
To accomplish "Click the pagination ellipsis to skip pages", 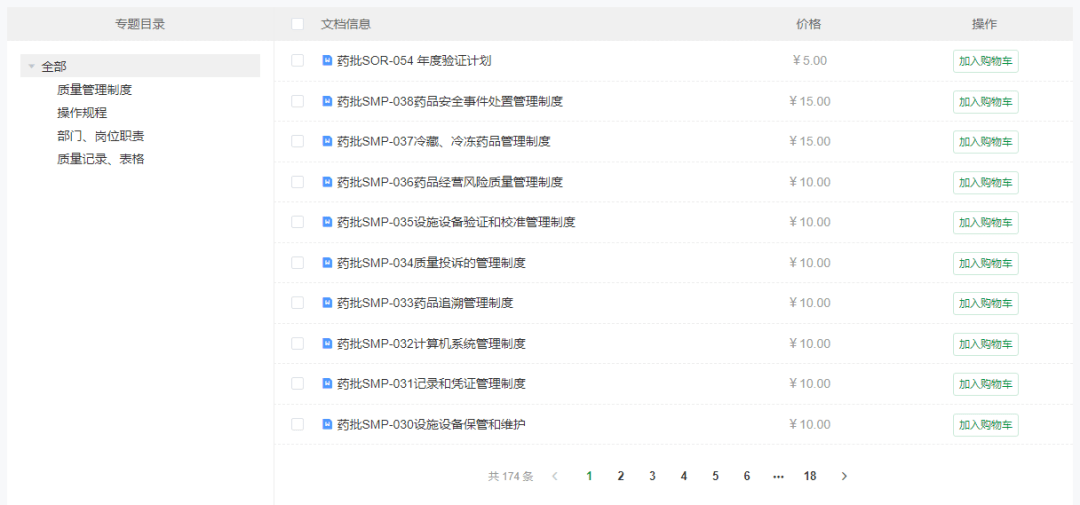I will click(778, 476).
